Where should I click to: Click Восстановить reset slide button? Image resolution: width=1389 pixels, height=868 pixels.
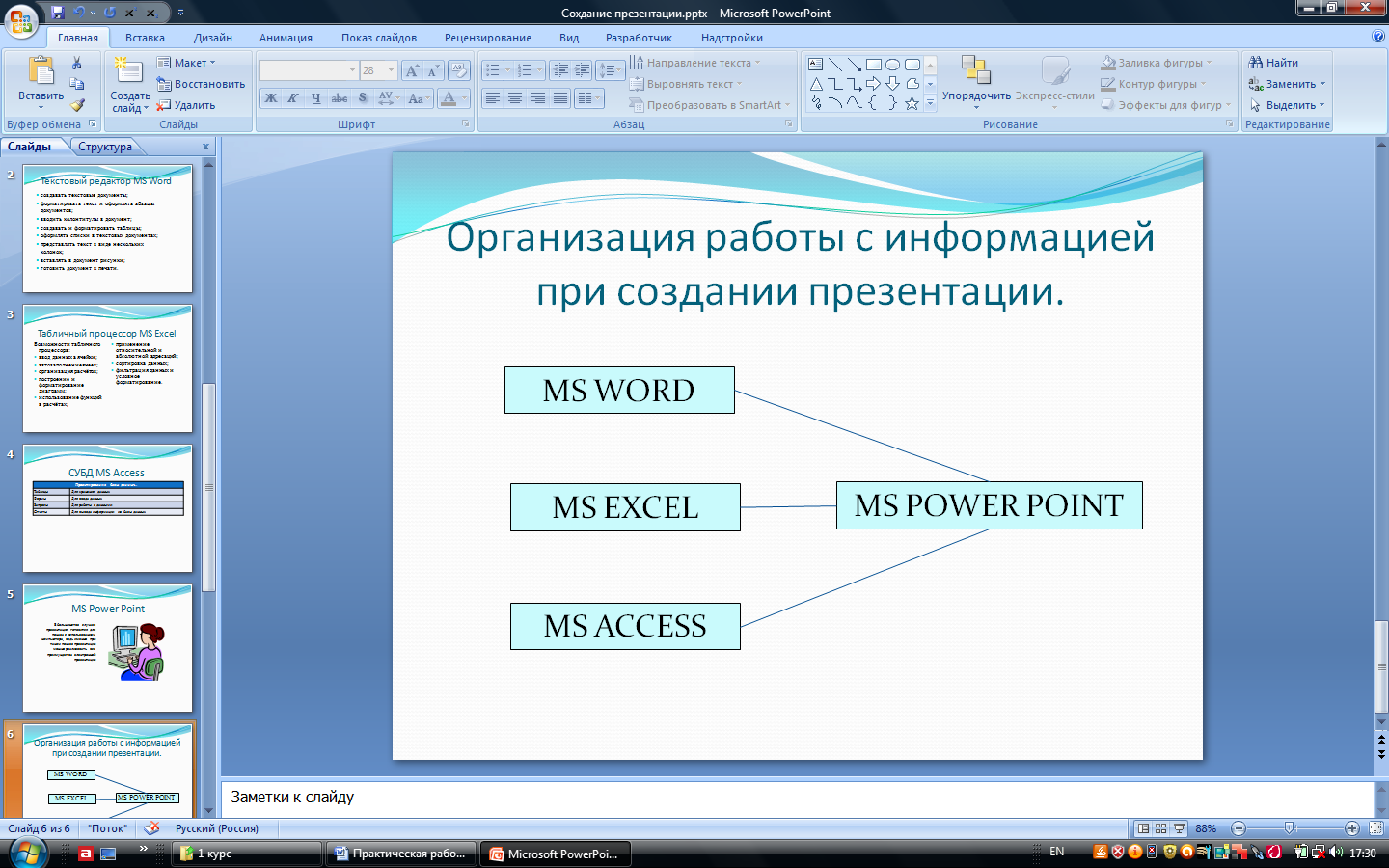pyautogui.click(x=201, y=84)
